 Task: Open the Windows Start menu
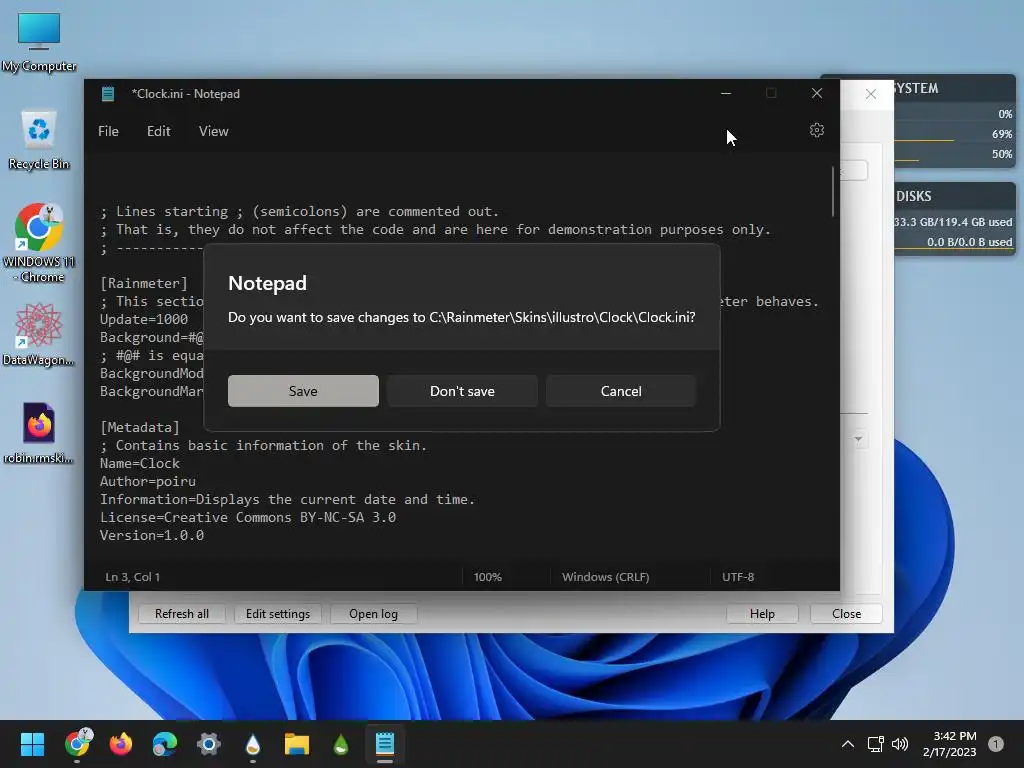[x=32, y=744]
